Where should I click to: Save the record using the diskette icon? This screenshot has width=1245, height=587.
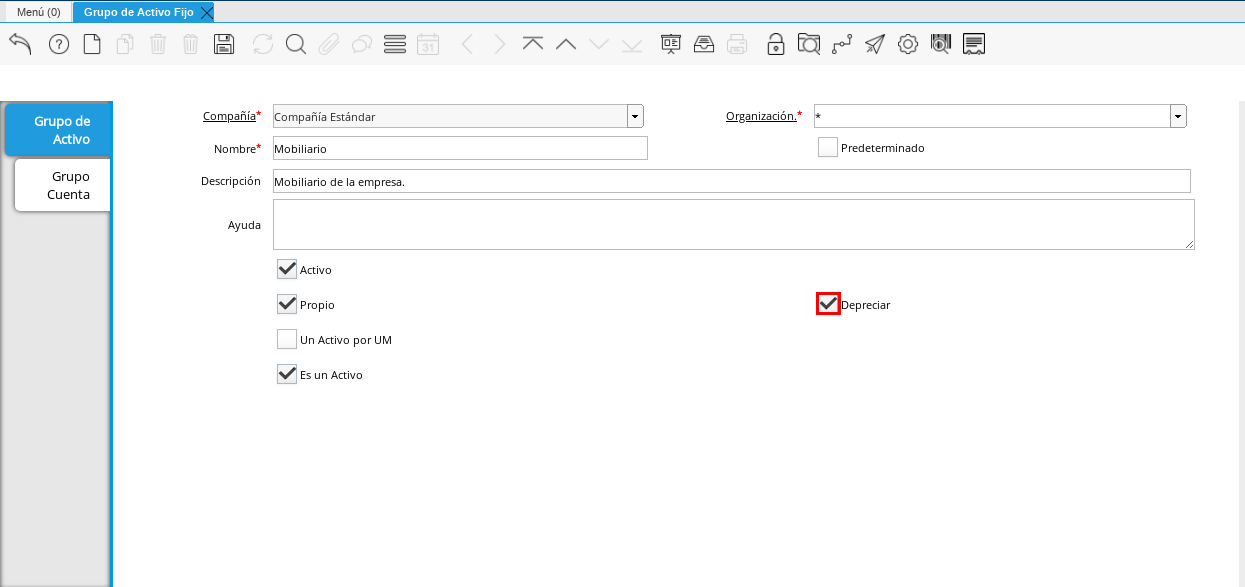point(224,43)
